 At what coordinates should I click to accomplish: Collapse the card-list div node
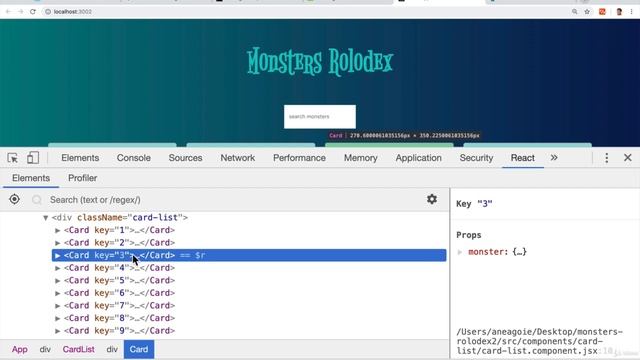tap(46, 218)
